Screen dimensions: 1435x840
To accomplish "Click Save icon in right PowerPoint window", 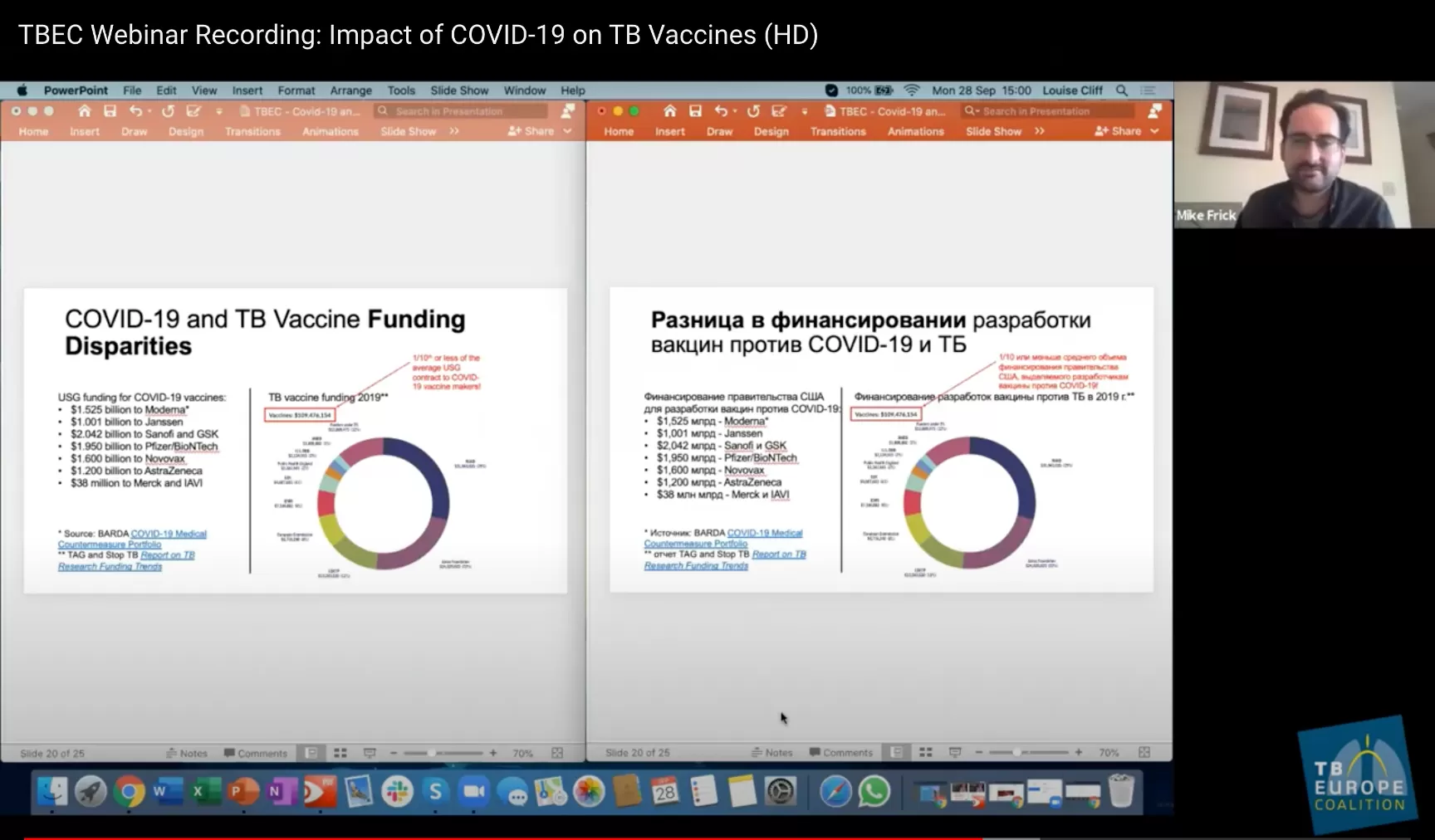I will pos(695,111).
